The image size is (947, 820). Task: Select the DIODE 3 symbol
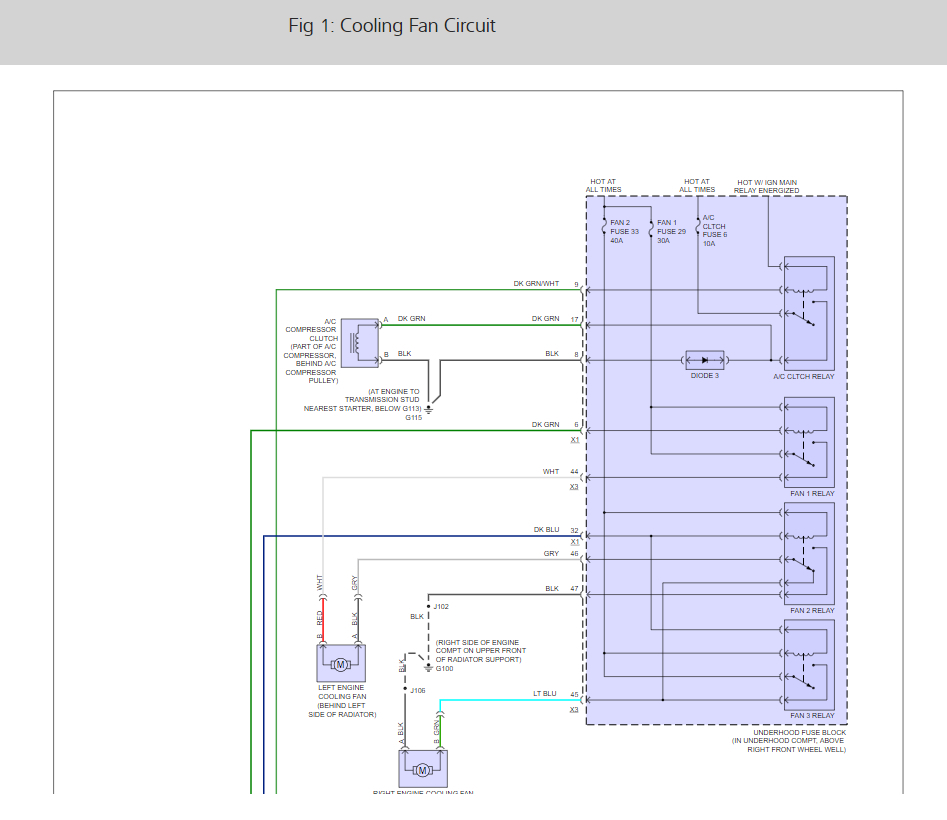coord(705,360)
